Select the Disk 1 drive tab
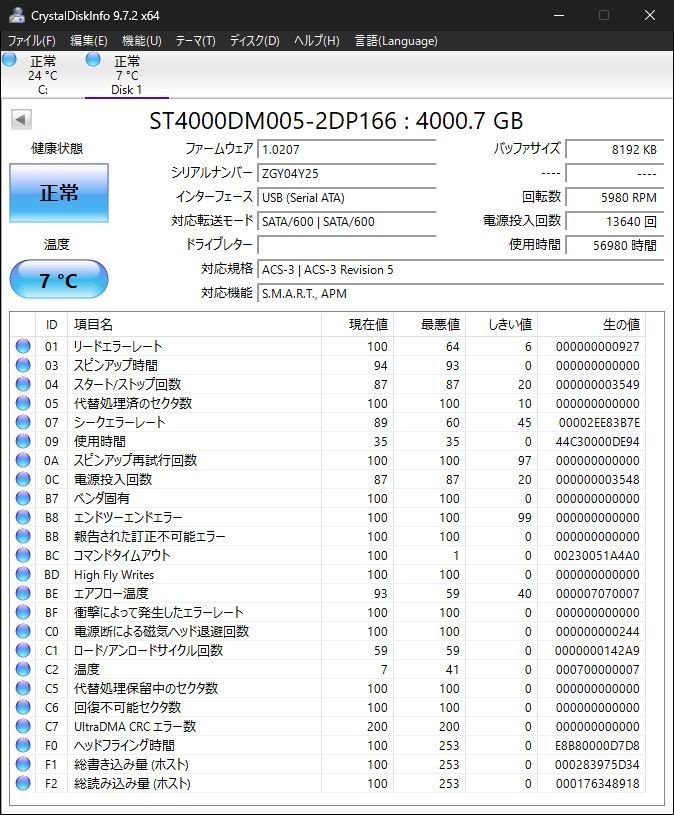The width and height of the screenshot is (674, 815). [x=126, y=75]
